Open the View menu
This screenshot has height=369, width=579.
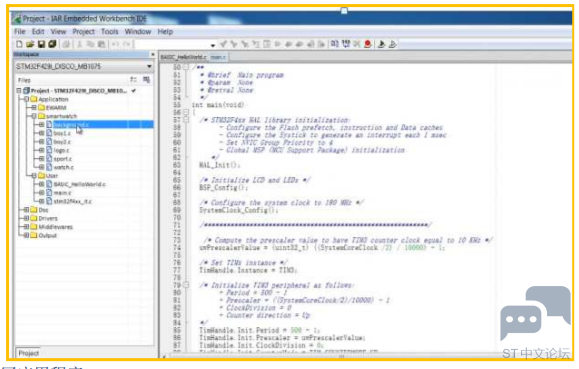point(58,32)
